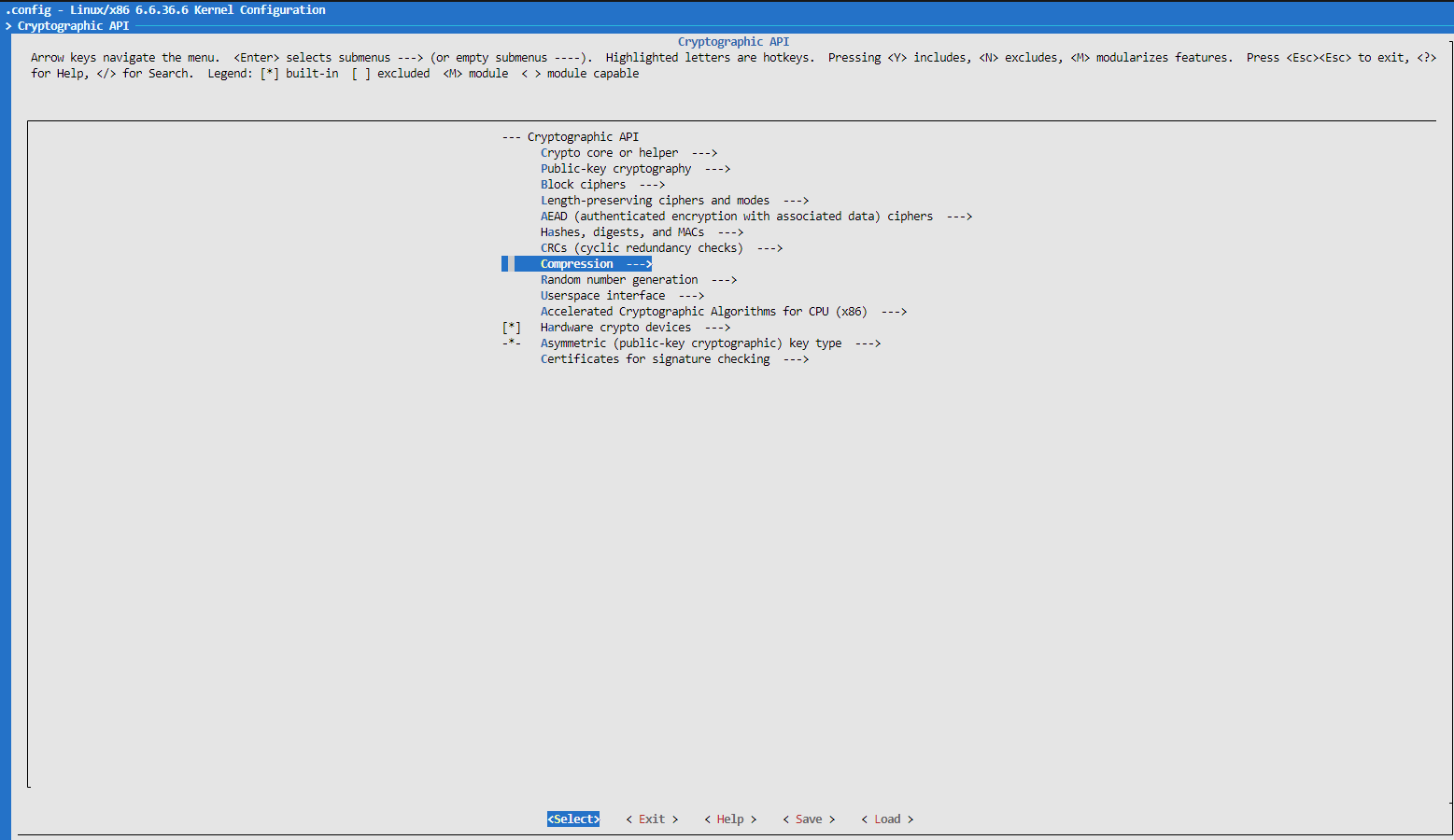Open Public-key cryptography submenu
Screen dimensions: 1454x840
coord(615,169)
